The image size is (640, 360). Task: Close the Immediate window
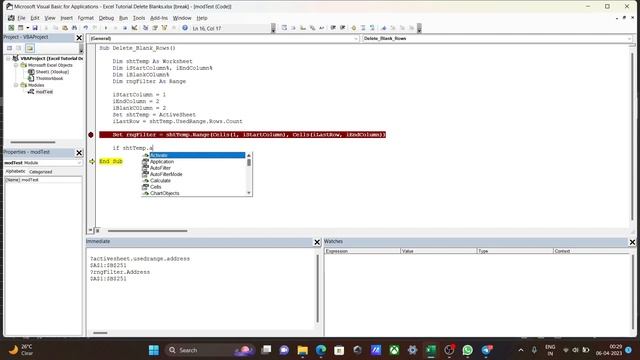(317, 242)
